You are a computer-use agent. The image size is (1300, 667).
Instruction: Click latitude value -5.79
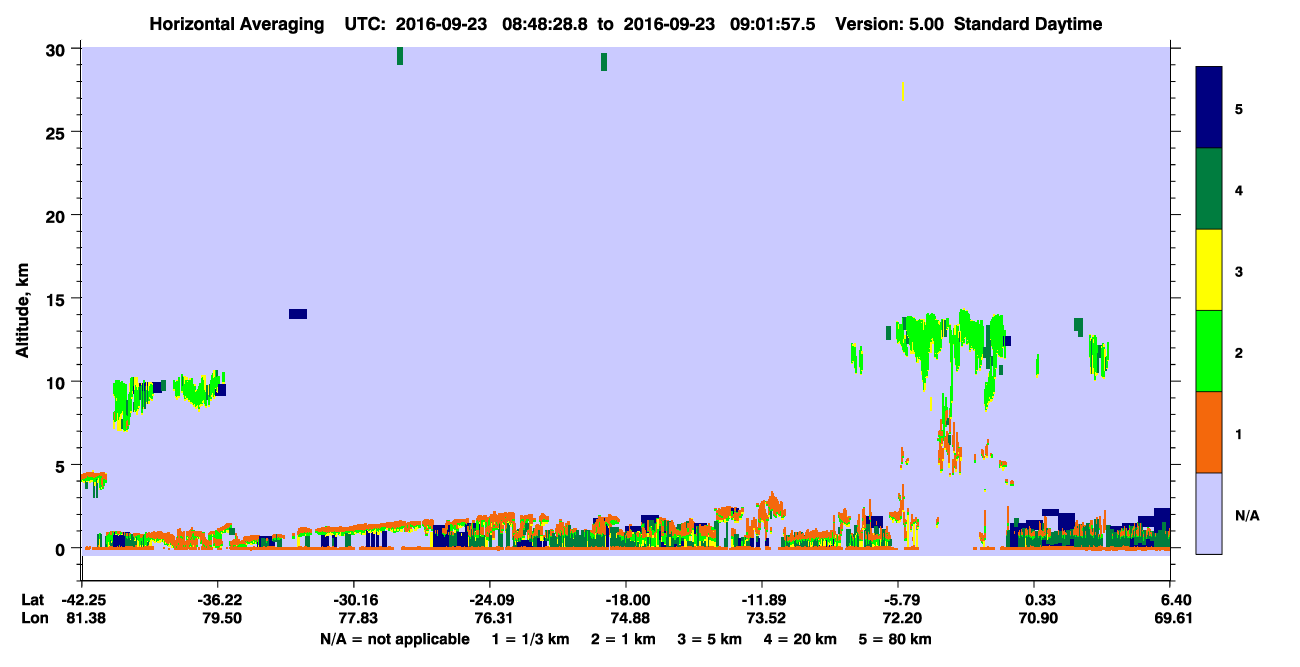(x=898, y=600)
